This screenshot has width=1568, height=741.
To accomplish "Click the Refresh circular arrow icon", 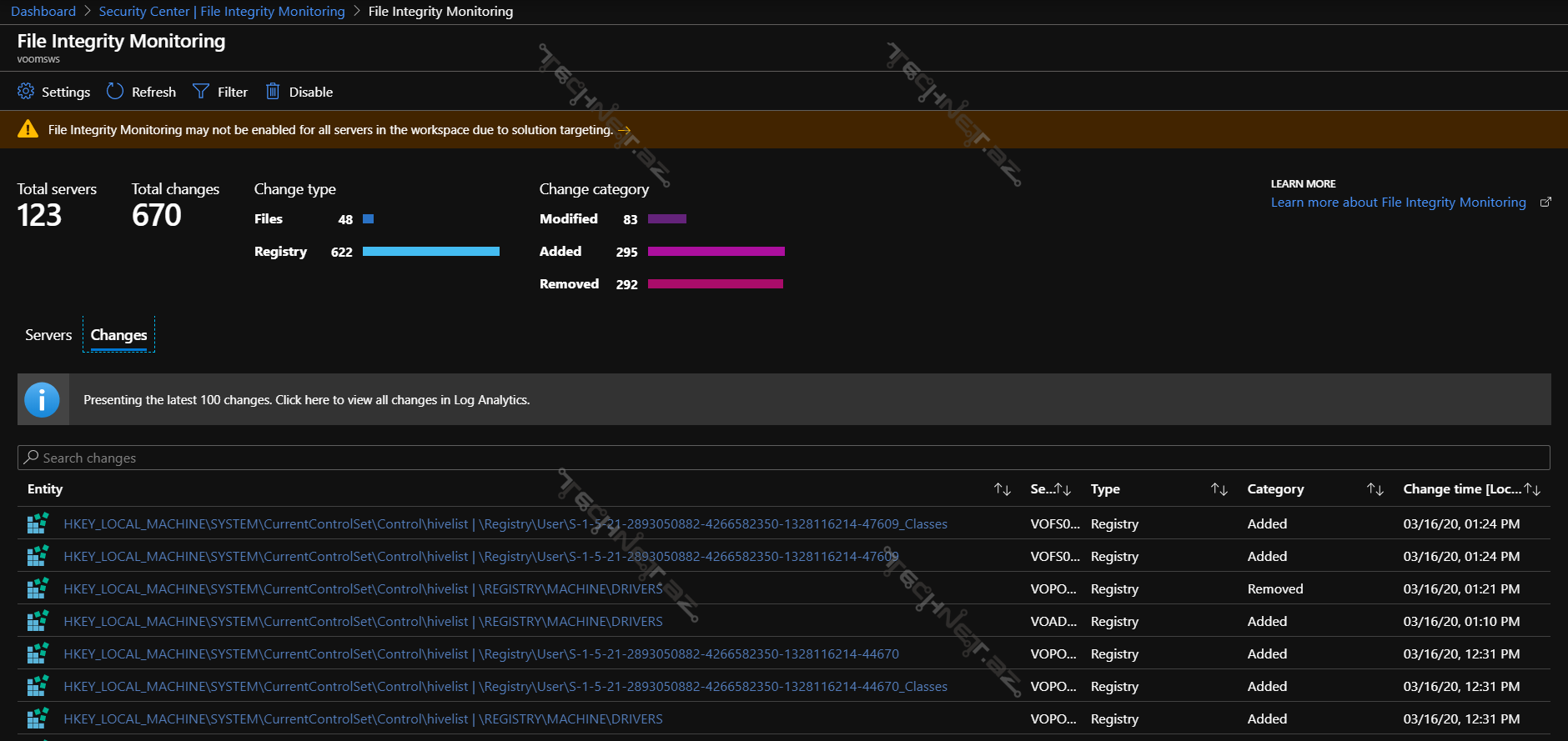I will coord(115,92).
